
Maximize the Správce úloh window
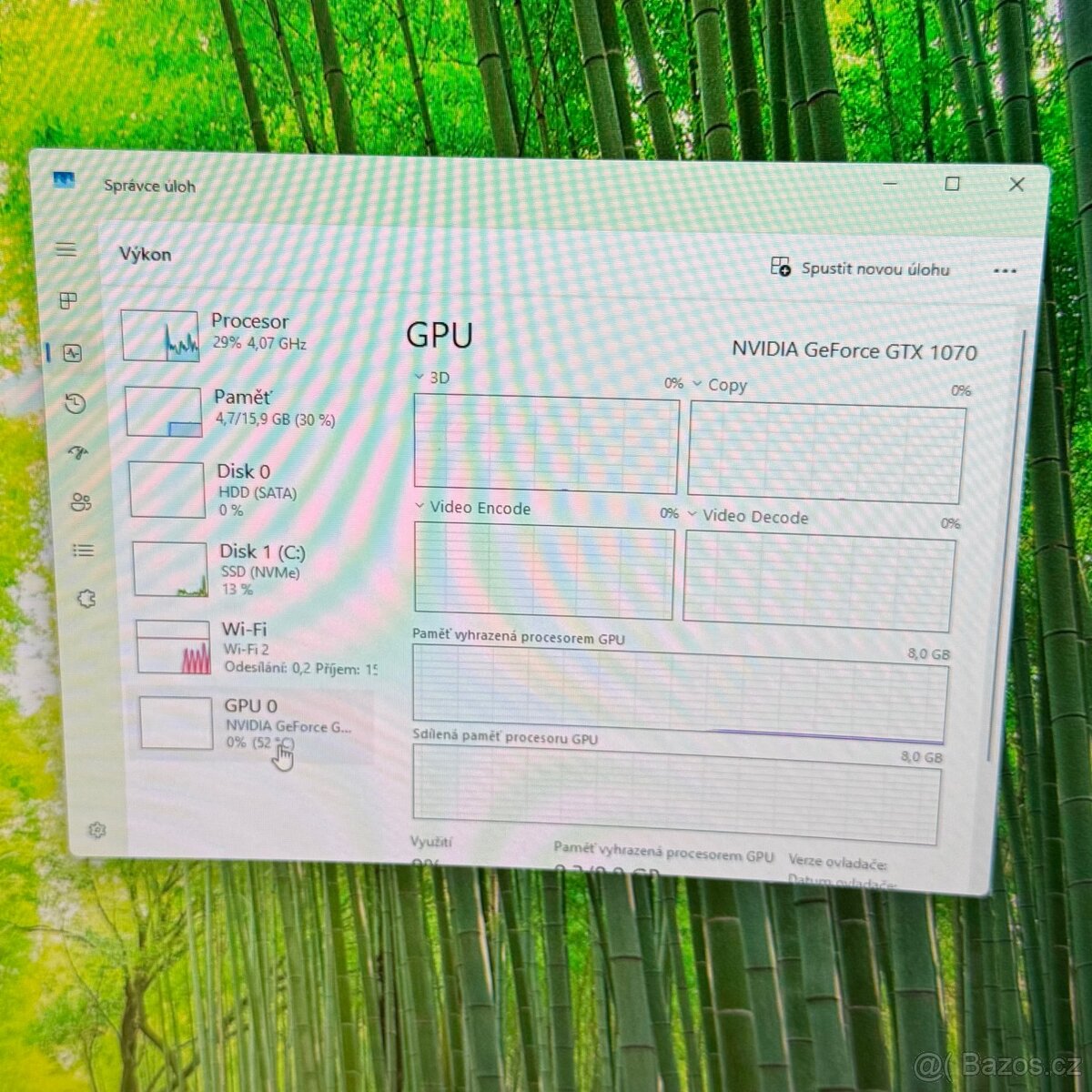pos(952,184)
